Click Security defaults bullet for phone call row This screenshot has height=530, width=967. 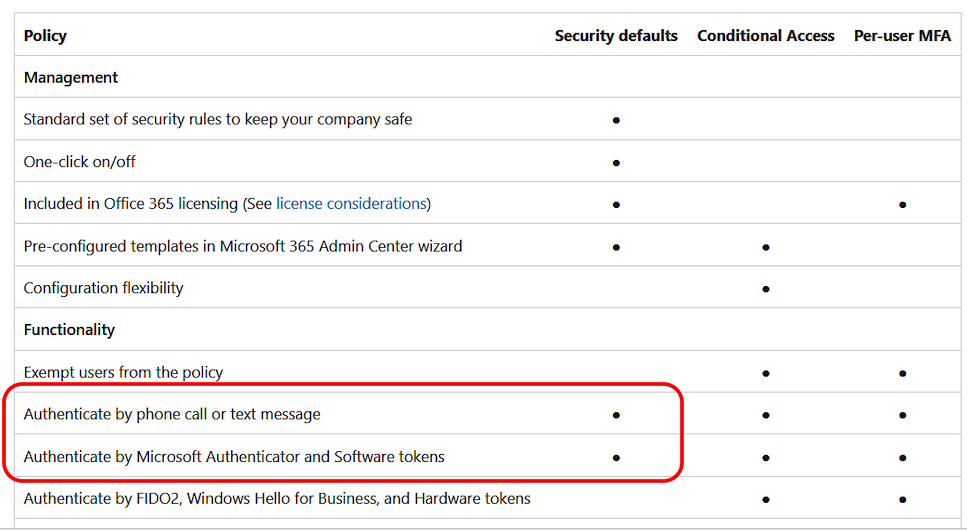pos(616,415)
